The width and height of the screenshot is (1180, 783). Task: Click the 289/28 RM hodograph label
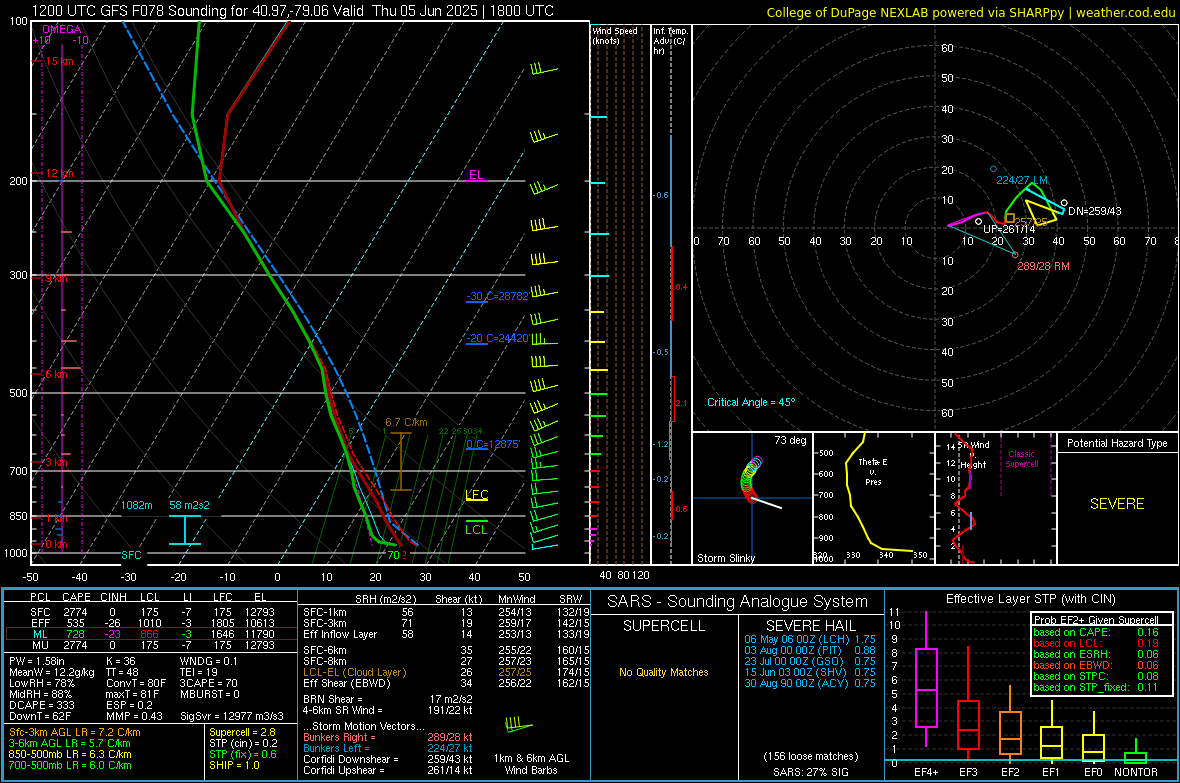click(1043, 267)
